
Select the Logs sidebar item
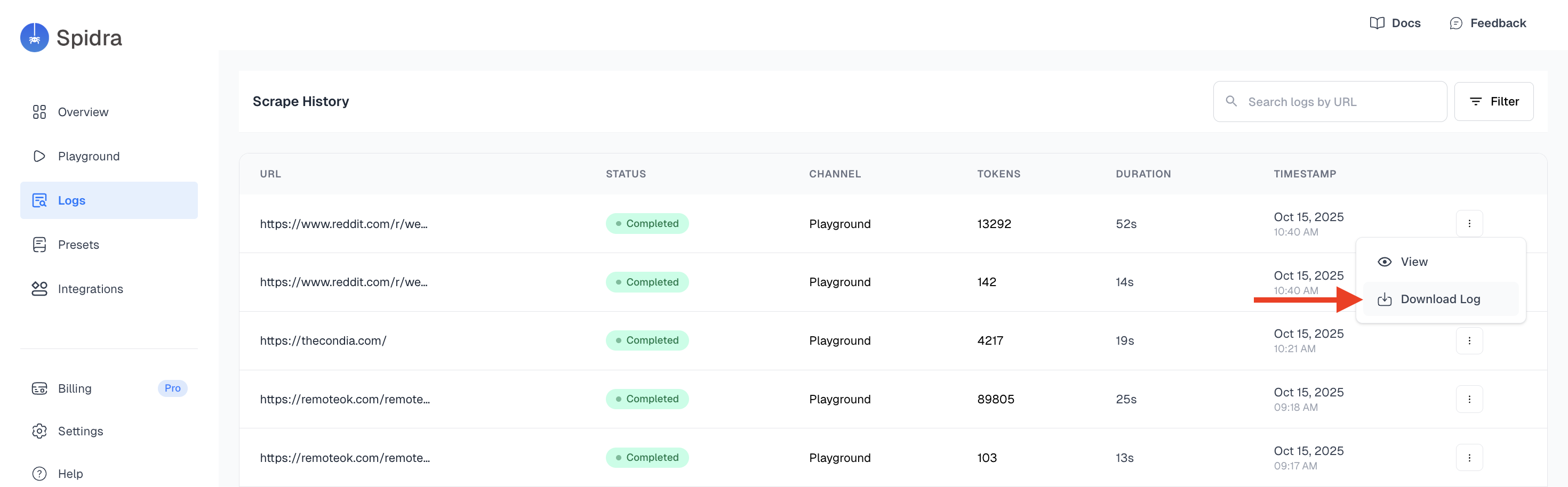tap(108, 200)
